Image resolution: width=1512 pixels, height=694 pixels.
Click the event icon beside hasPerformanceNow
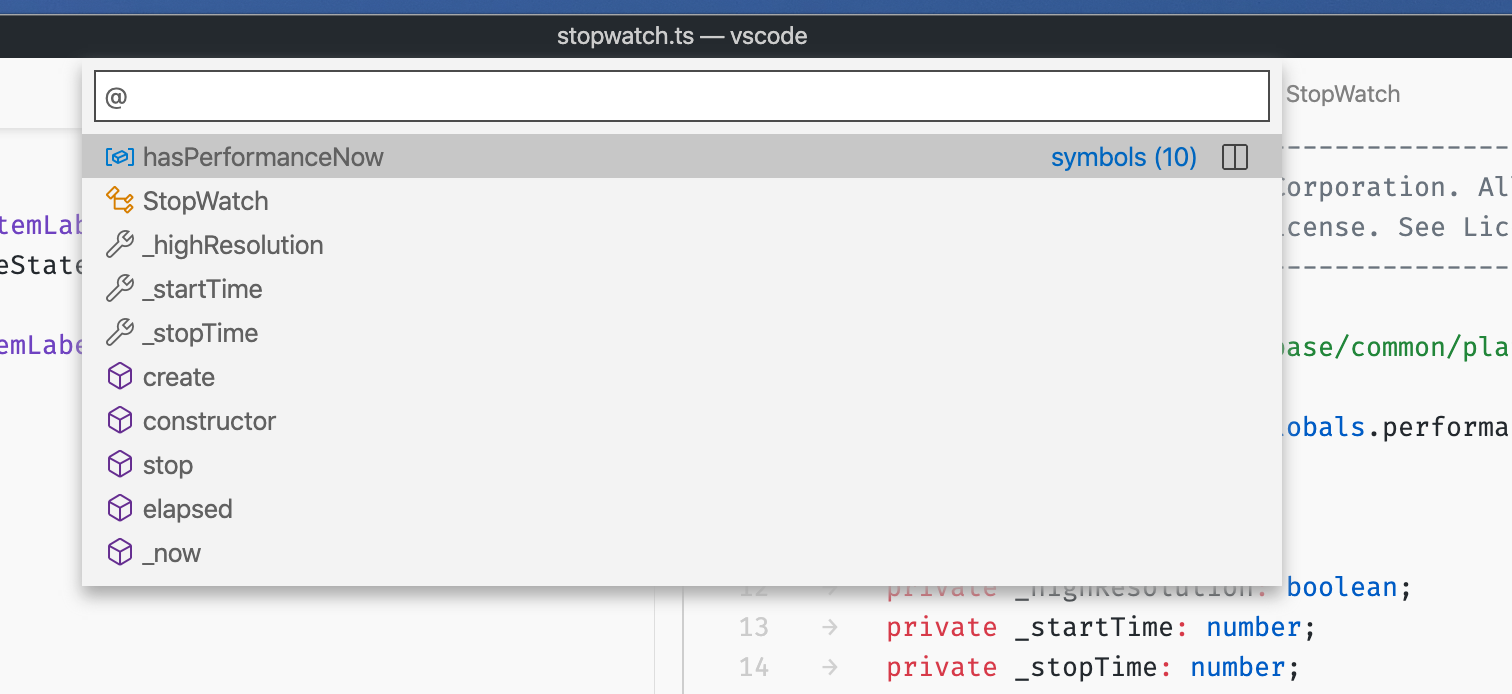(120, 157)
